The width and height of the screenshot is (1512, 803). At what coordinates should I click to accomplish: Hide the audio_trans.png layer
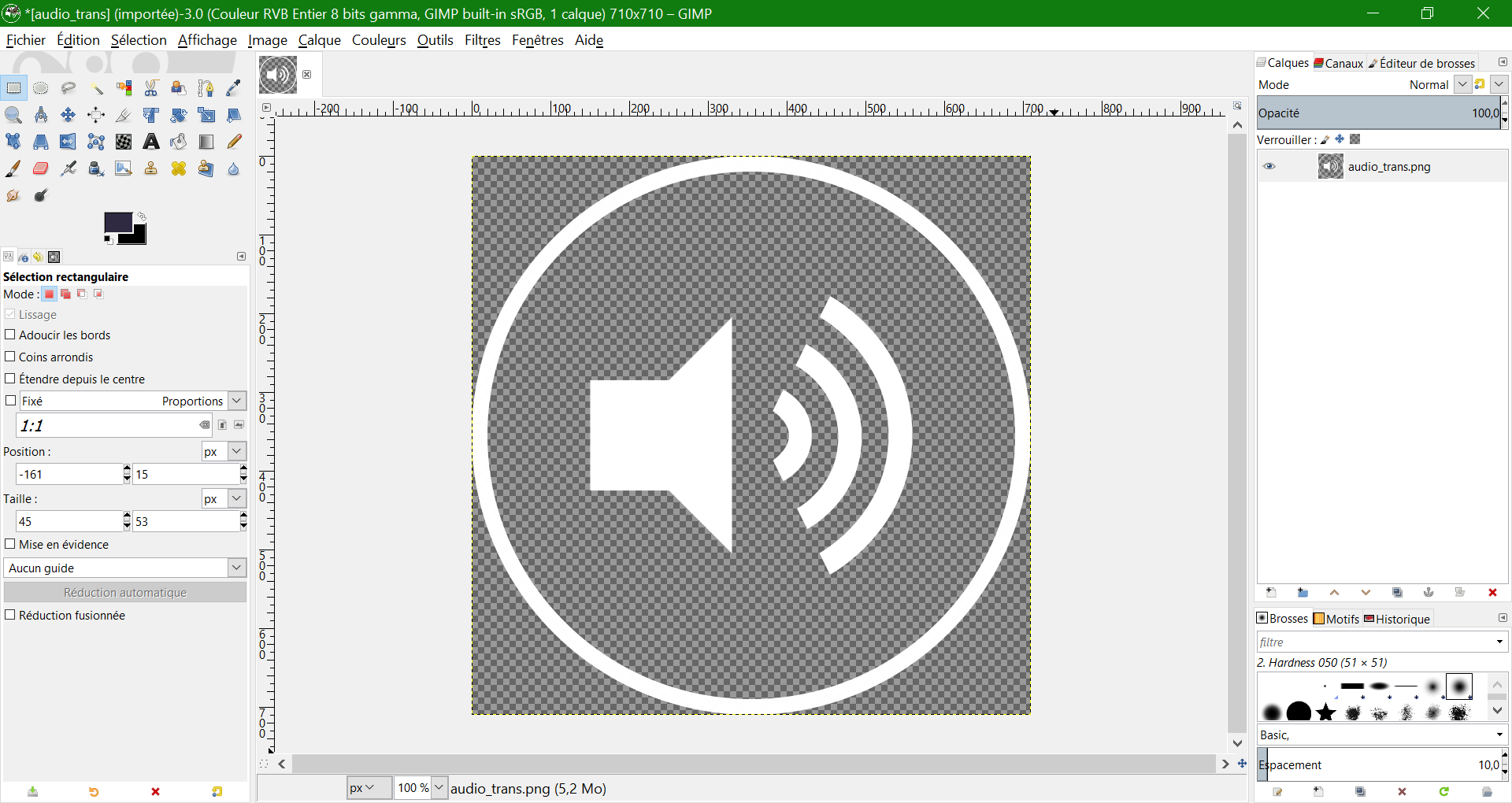coord(1269,166)
